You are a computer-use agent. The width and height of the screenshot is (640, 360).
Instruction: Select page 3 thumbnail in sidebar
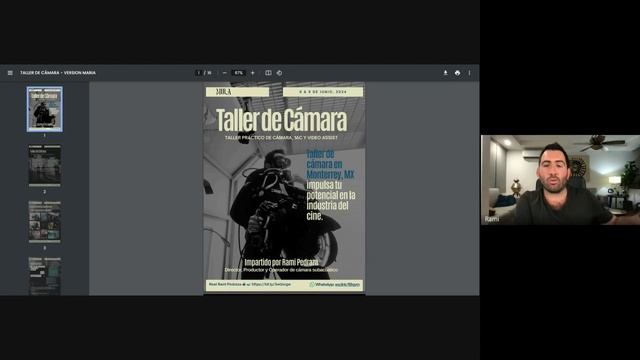point(45,222)
